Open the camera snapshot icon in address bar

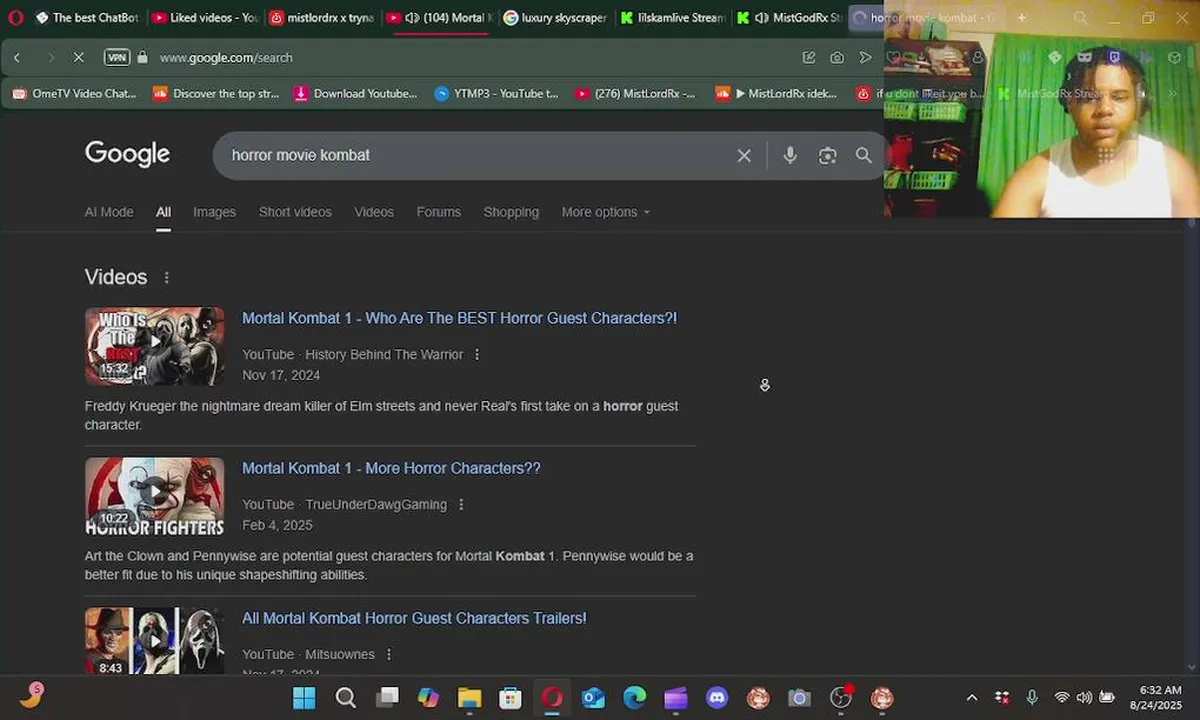coord(837,57)
